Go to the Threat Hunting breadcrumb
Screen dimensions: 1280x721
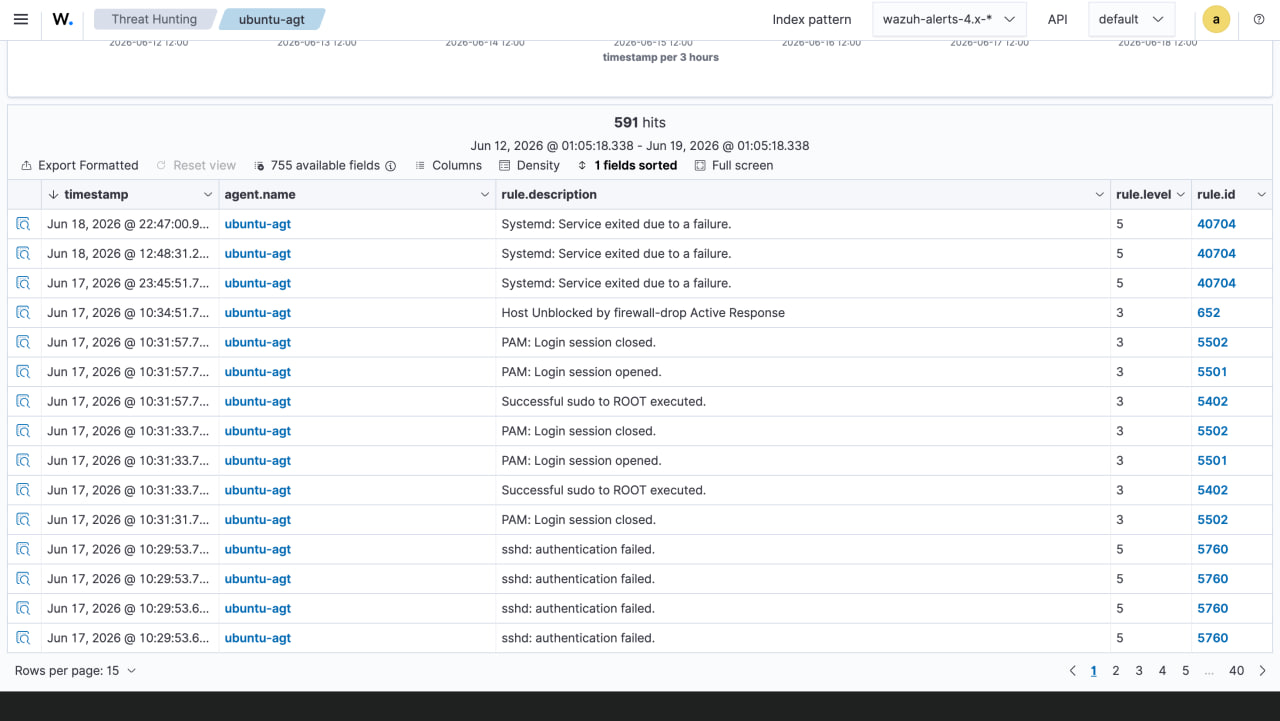click(x=154, y=19)
